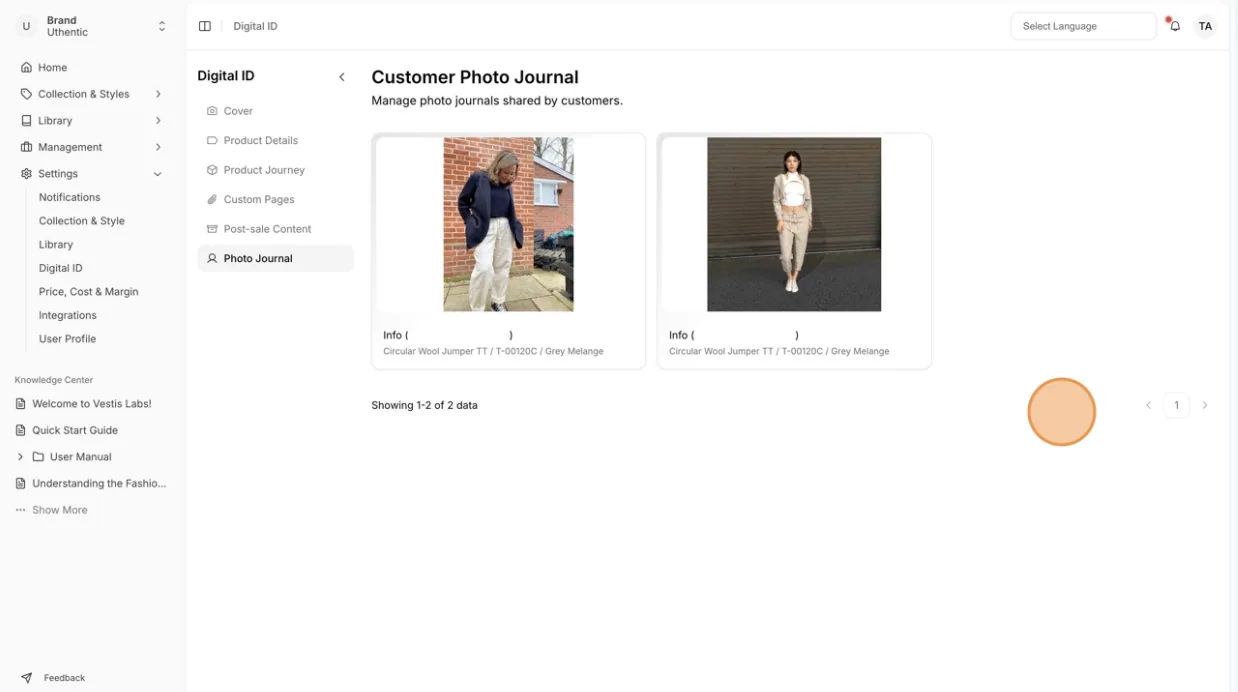The width and height of the screenshot is (1238, 692).
Task: Open the Brand Uthentic switcher
Action: (x=93, y=26)
